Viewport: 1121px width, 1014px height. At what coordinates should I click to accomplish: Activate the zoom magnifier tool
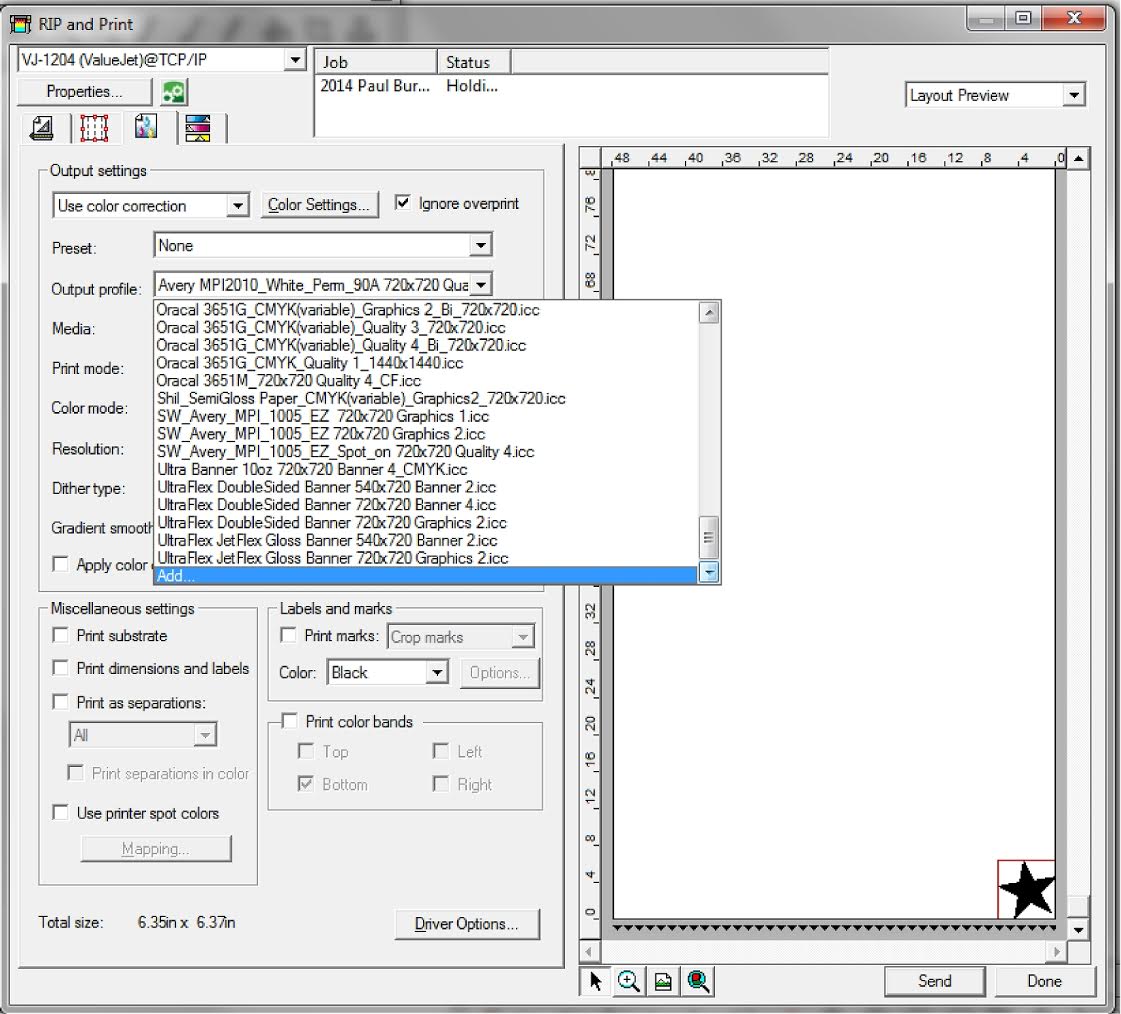[628, 981]
